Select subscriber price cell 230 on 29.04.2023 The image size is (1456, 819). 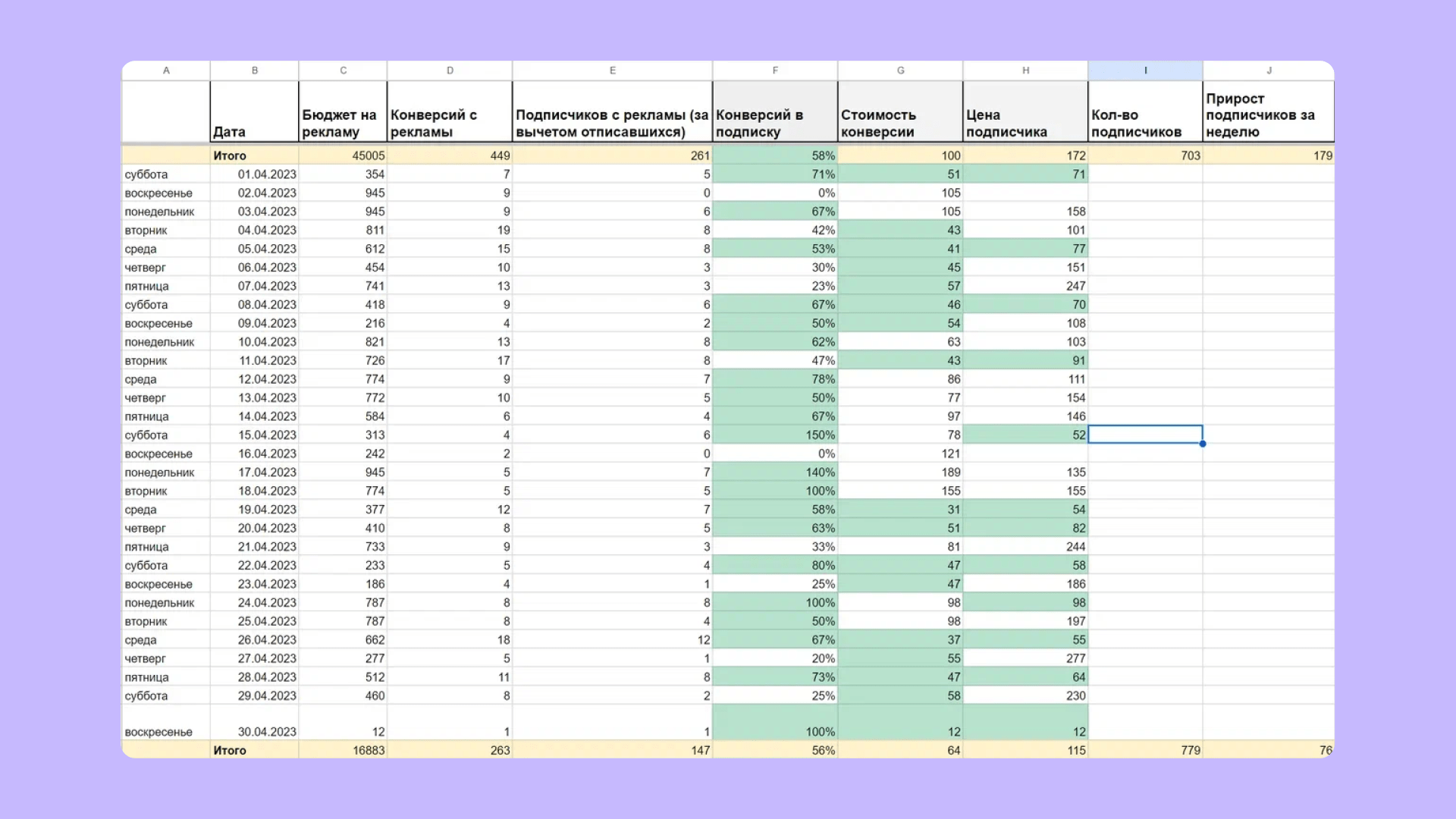(1026, 696)
